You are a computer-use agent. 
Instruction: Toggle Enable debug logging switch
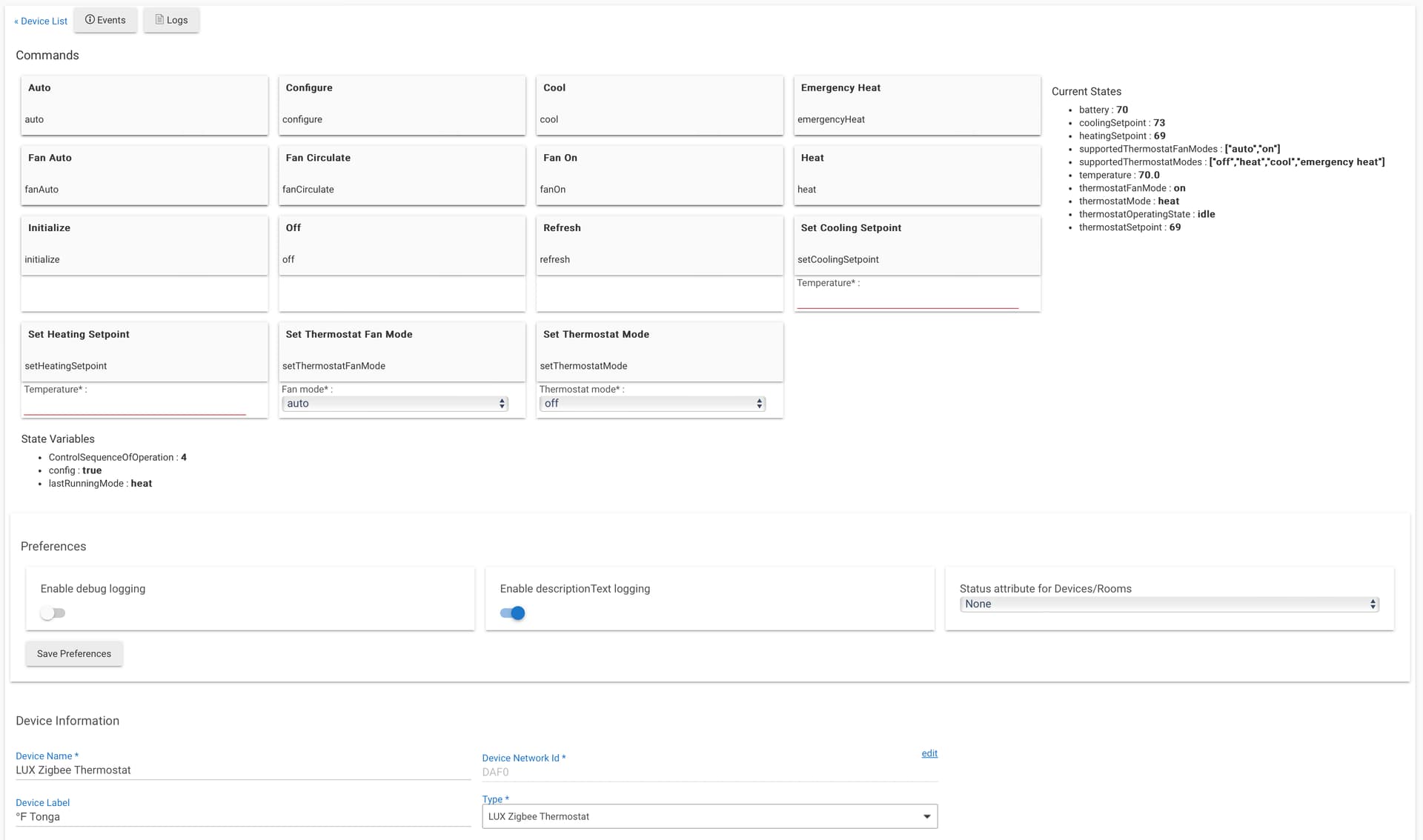point(53,613)
